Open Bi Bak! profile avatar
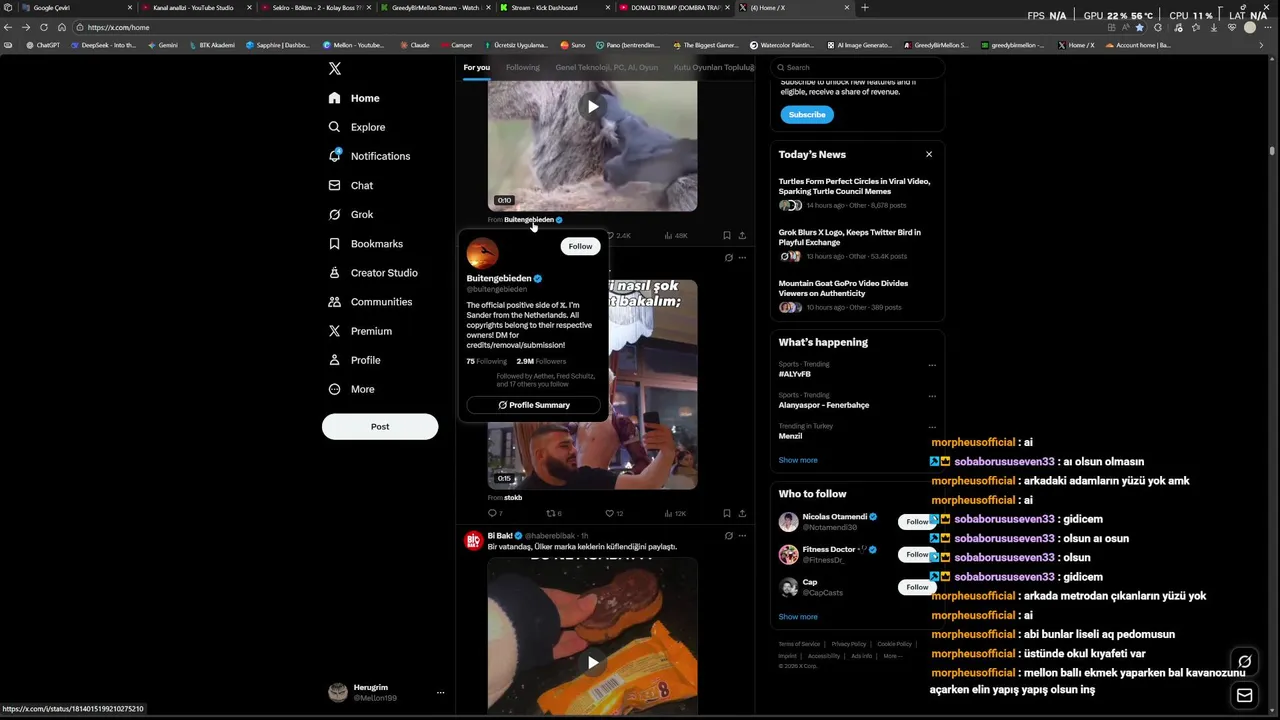The image size is (1280, 720). pyautogui.click(x=473, y=541)
